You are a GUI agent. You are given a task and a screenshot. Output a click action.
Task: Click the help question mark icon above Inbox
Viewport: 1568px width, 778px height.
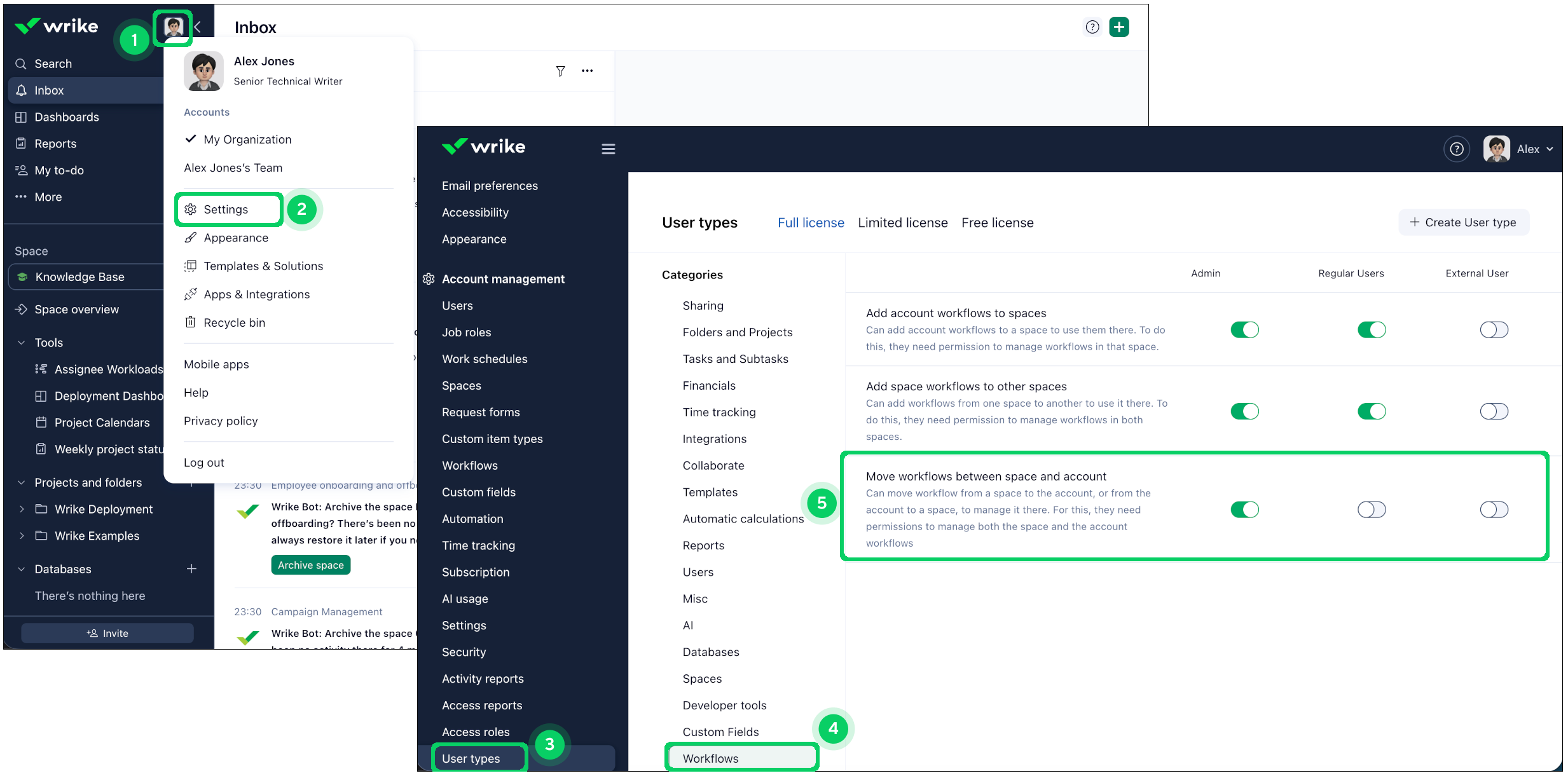tap(1092, 27)
